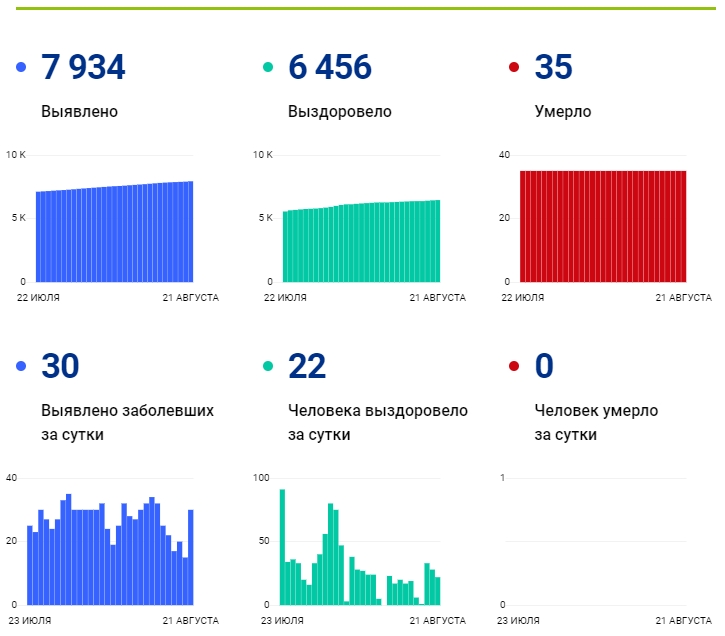Screen dimensions: 725x636
Task: Click the last bar of daily detected chart
Action: [190, 557]
